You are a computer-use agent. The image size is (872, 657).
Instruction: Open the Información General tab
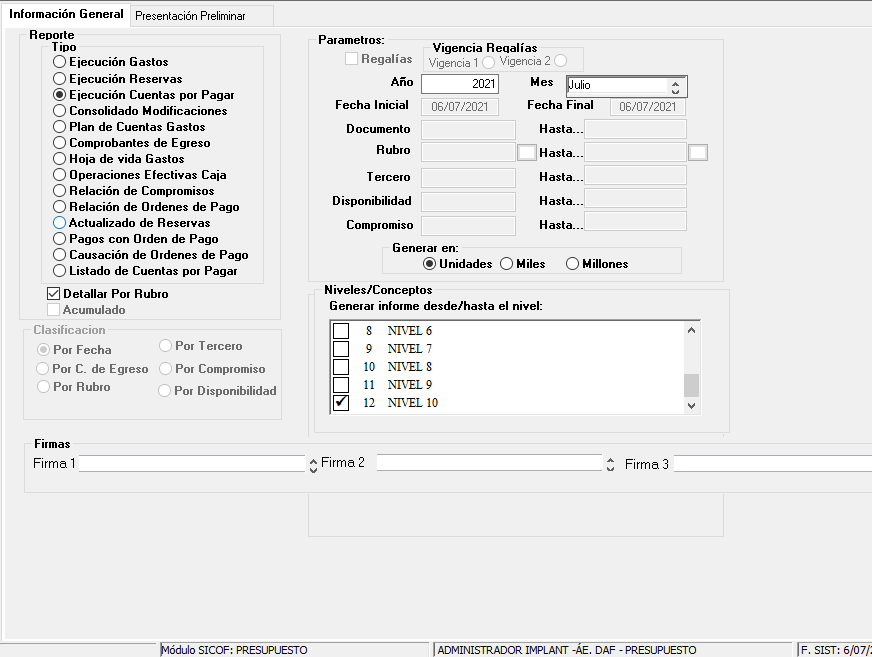[x=66, y=15]
